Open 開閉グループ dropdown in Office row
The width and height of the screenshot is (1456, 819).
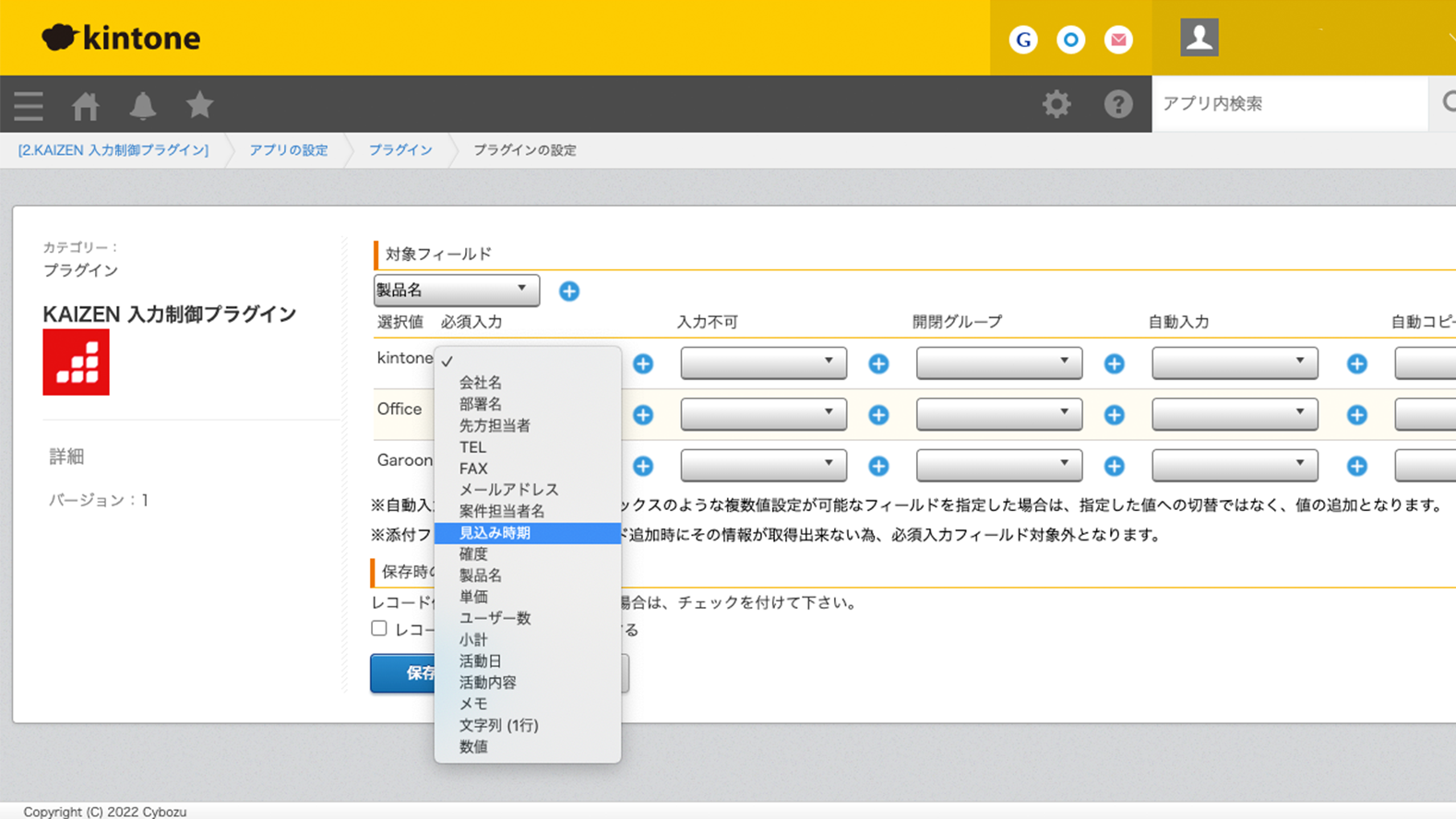[999, 414]
